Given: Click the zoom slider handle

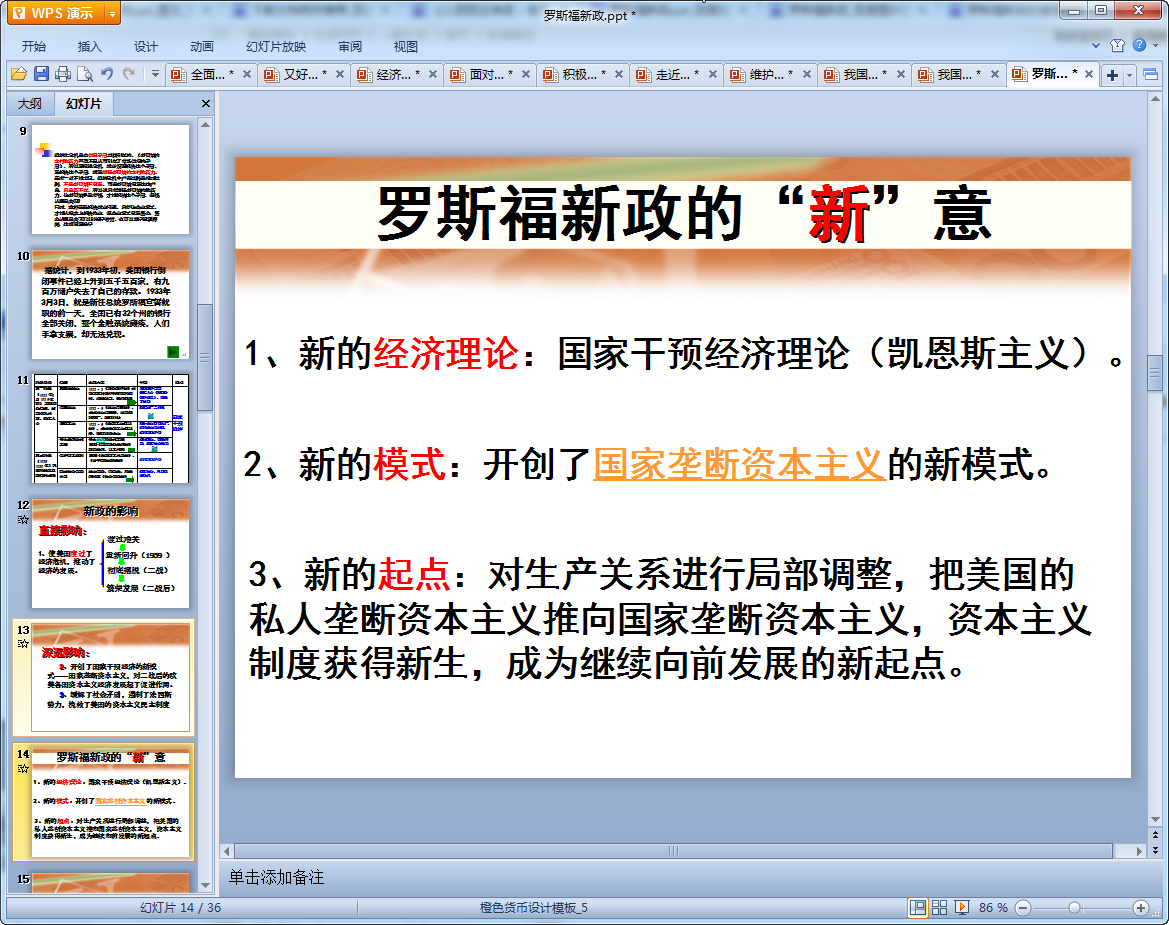Looking at the screenshot, I should pos(1074,908).
